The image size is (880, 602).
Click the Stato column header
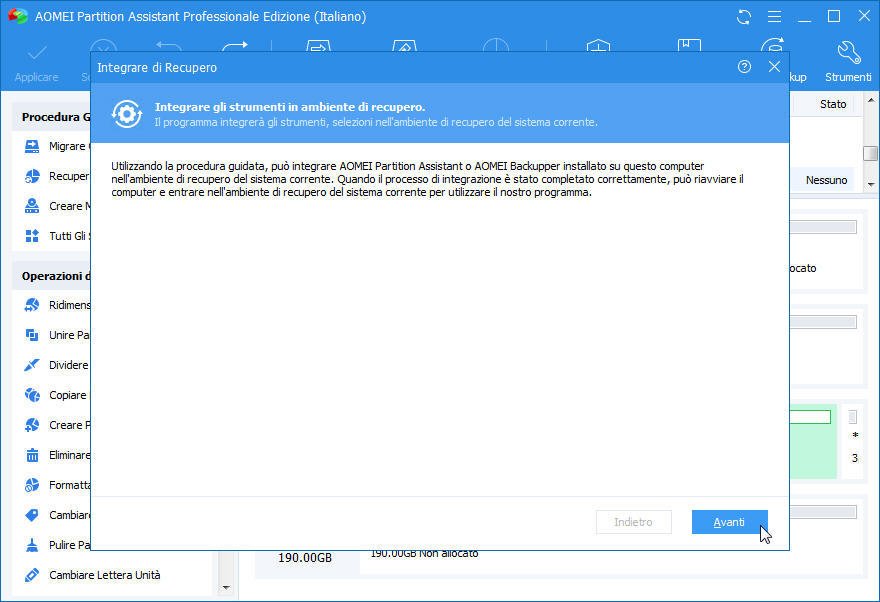coord(833,104)
